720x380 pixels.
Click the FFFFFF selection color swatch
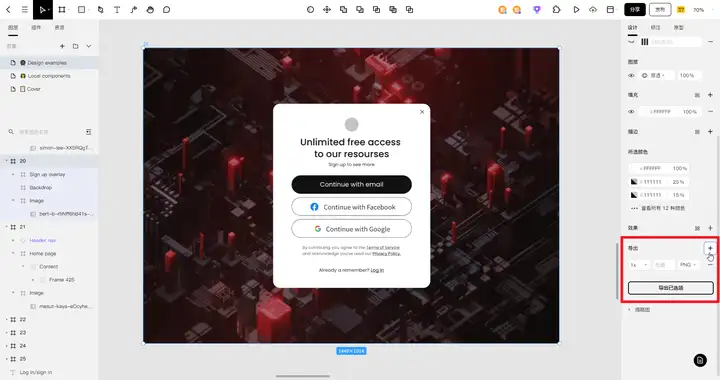pos(634,168)
